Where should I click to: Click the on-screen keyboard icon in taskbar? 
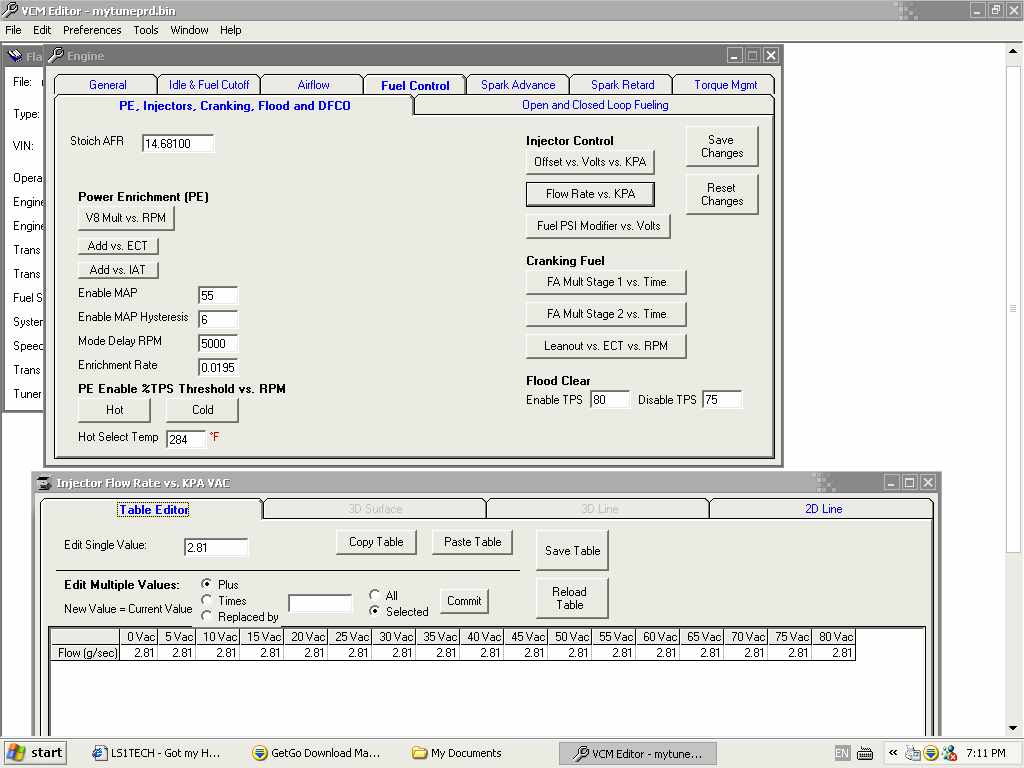[x=865, y=753]
